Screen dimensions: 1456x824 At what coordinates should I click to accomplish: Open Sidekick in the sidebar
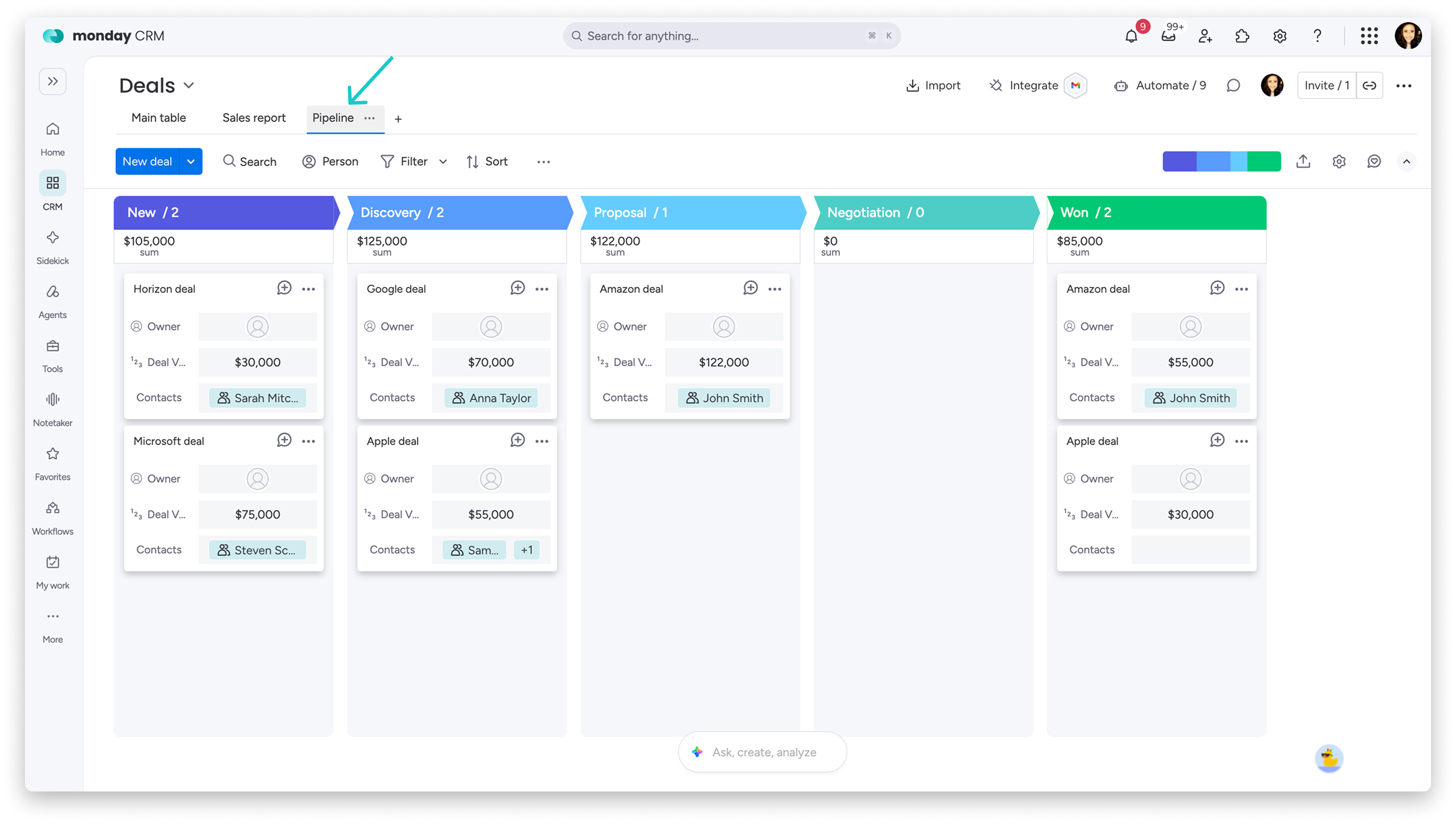tap(53, 247)
